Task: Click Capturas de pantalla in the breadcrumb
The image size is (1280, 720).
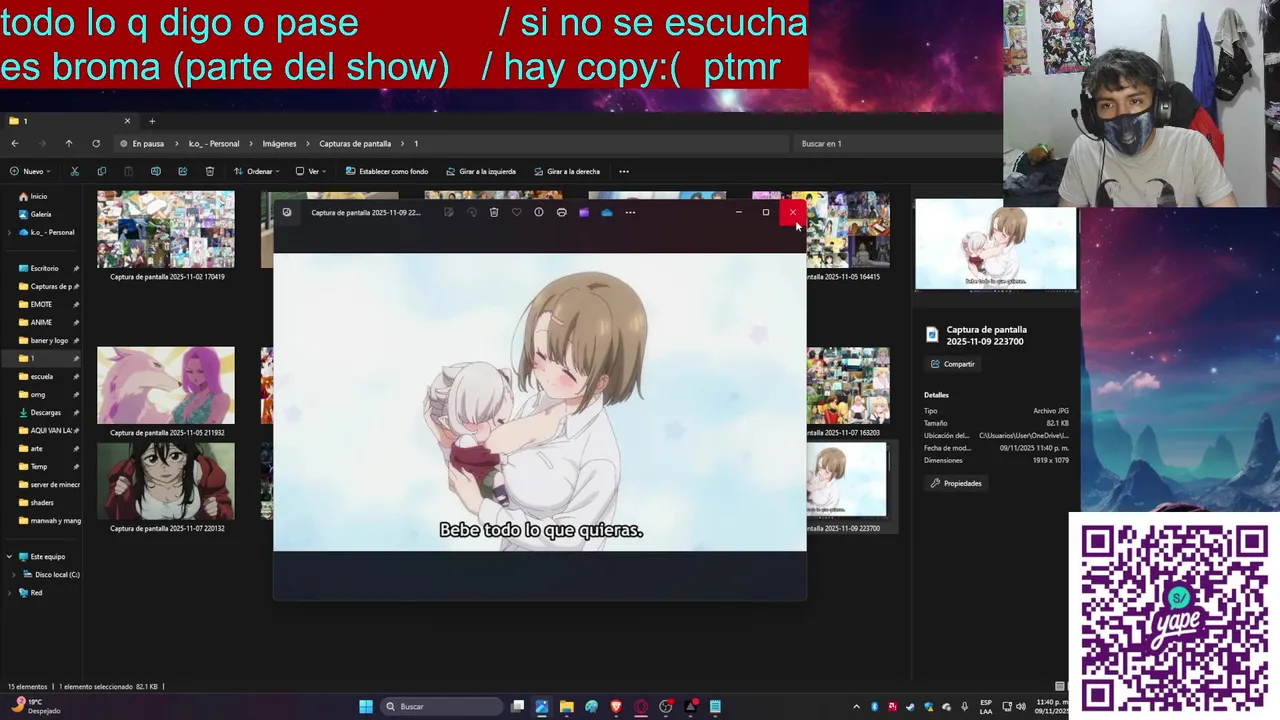Action: (355, 143)
